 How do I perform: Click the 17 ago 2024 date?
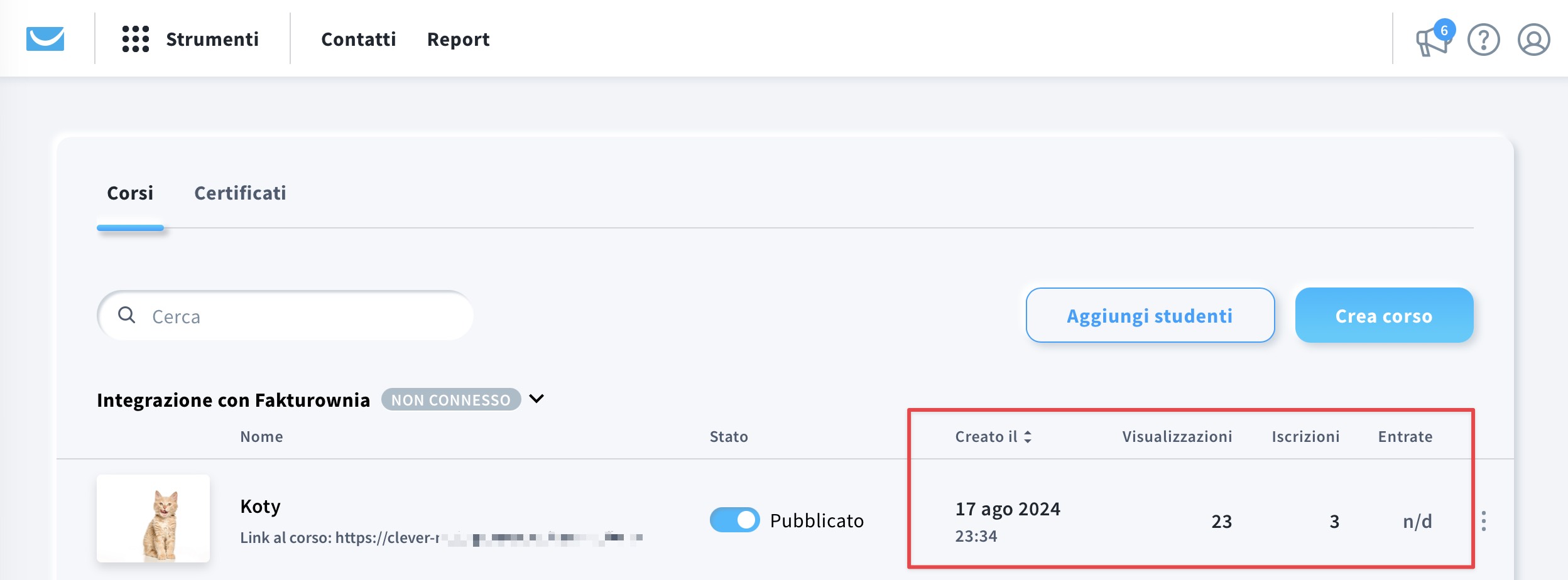tap(1008, 509)
